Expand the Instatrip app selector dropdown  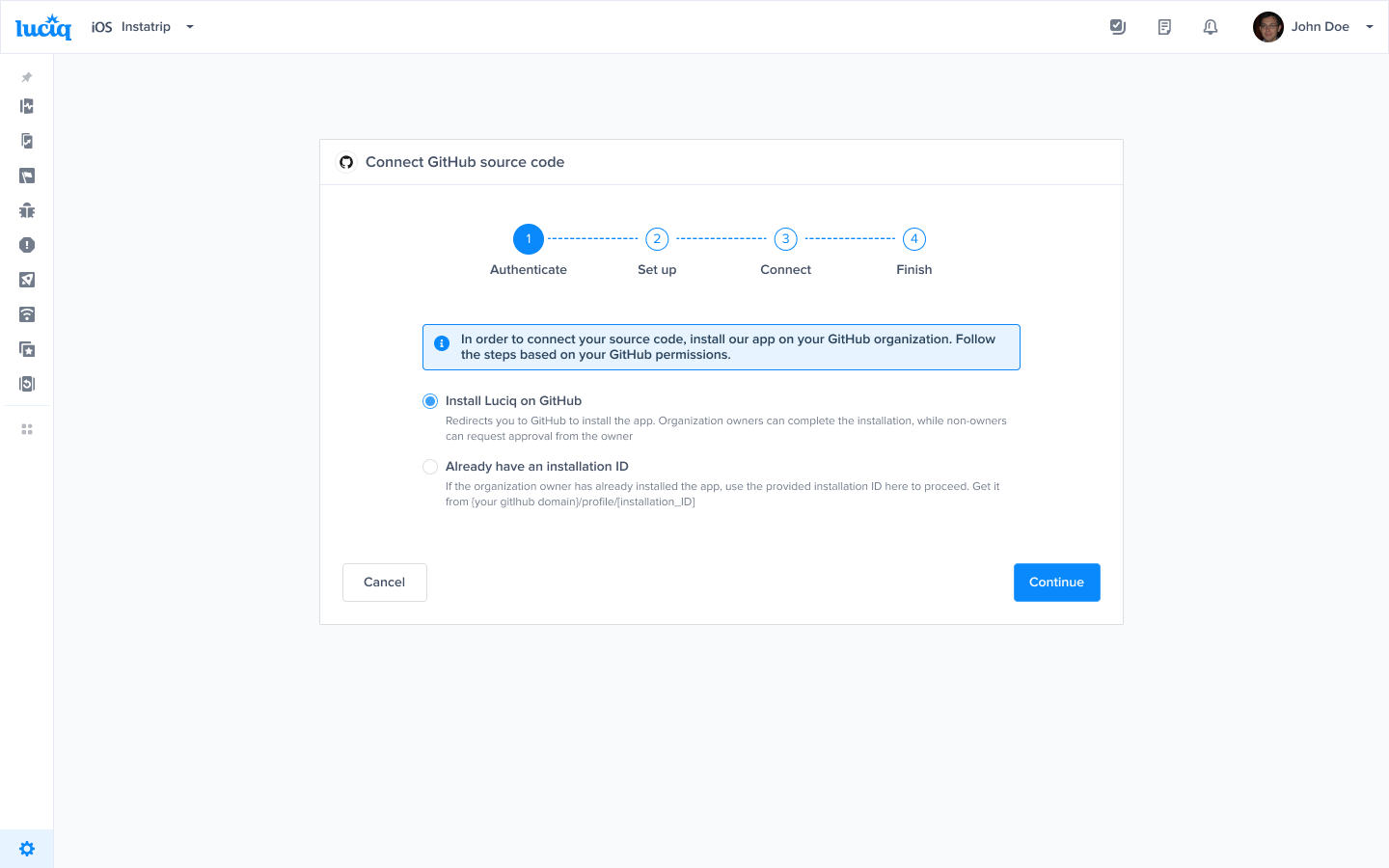click(x=190, y=27)
